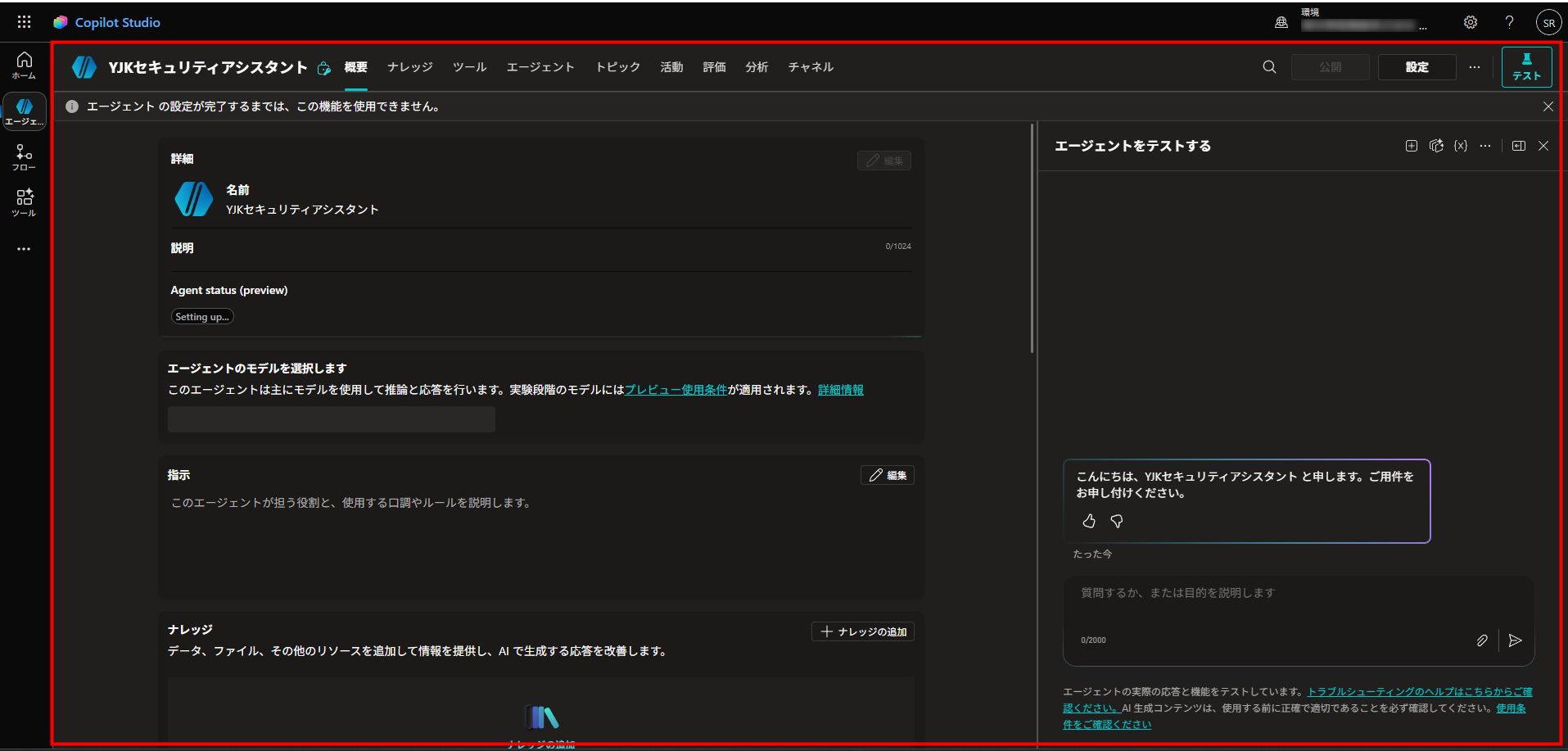Switch to the ナレッジ tab
Image resolution: width=1568 pixels, height=751 pixels.
(x=410, y=67)
